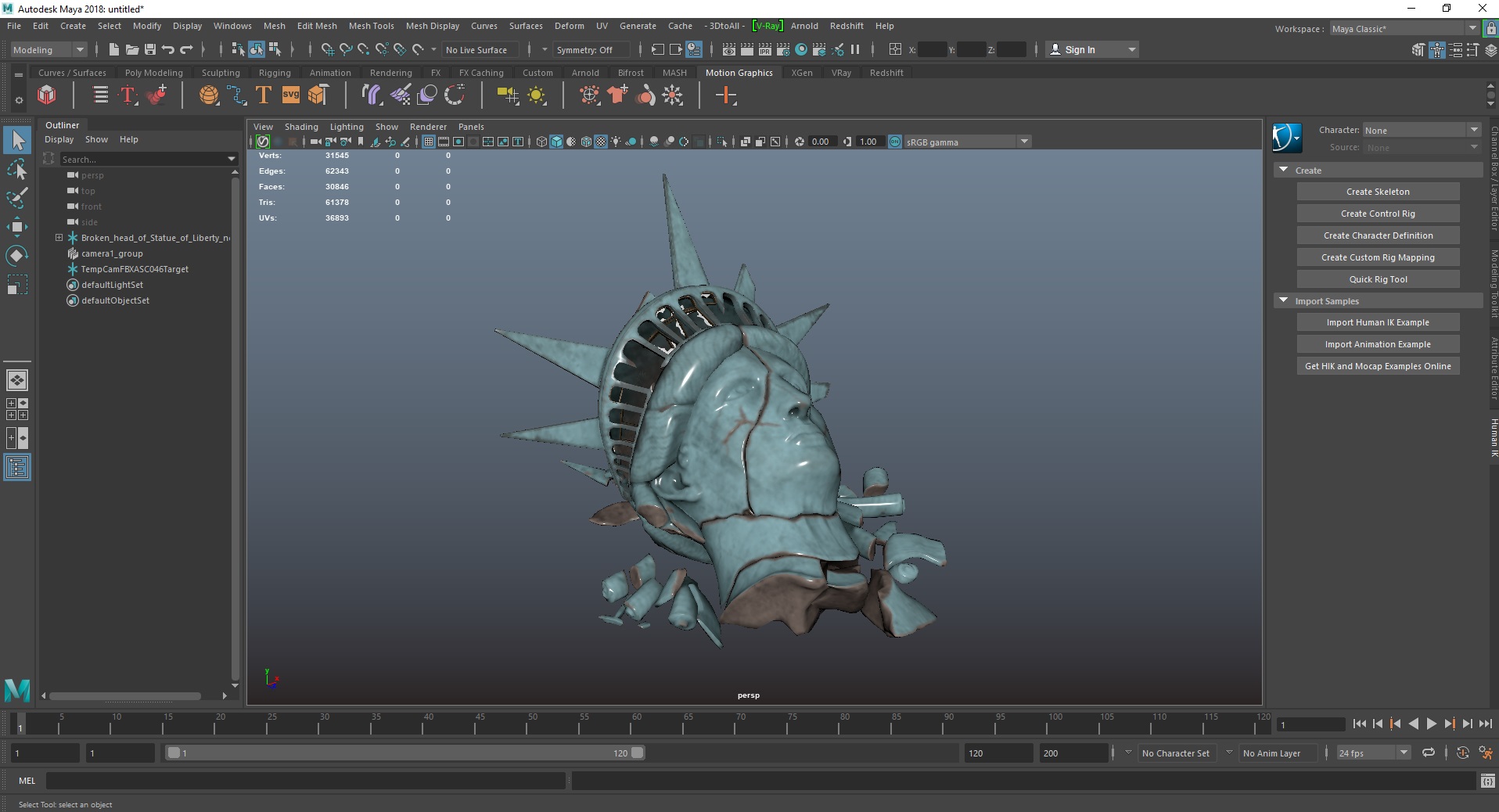
Task: Open the Outliner Display menu
Action: pos(59,139)
